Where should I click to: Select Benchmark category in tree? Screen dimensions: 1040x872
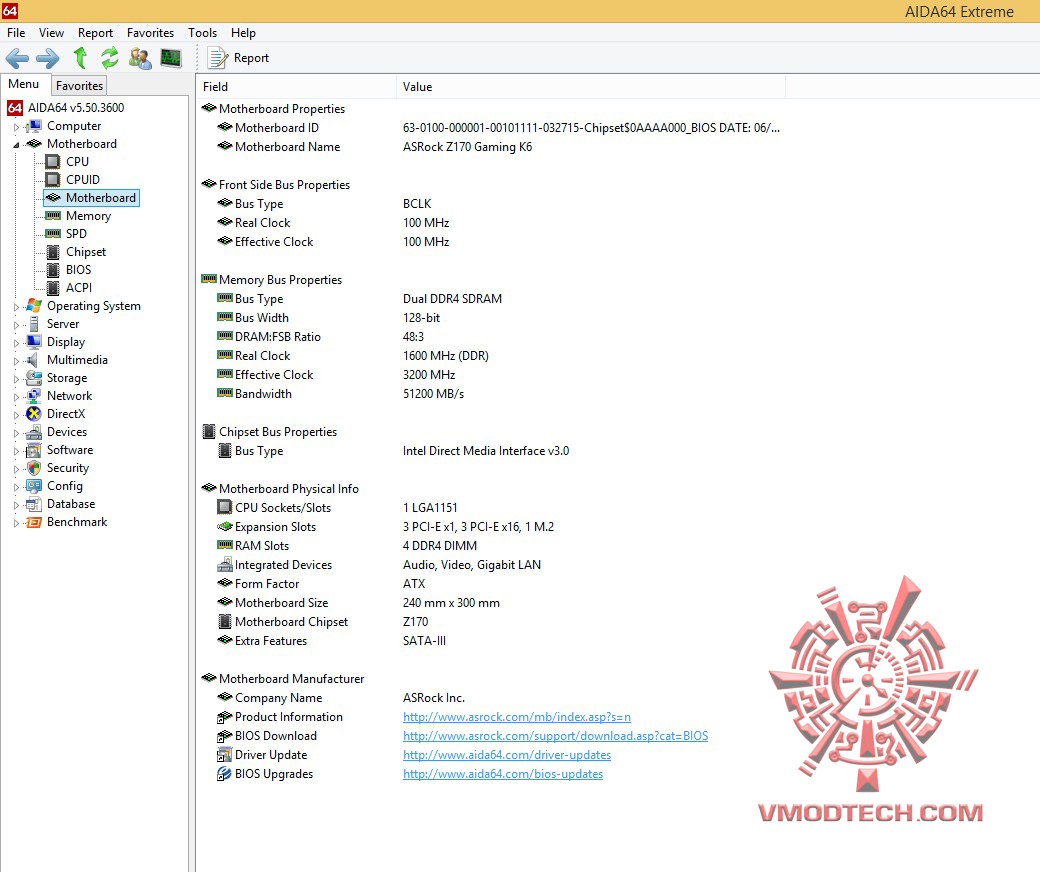point(77,522)
